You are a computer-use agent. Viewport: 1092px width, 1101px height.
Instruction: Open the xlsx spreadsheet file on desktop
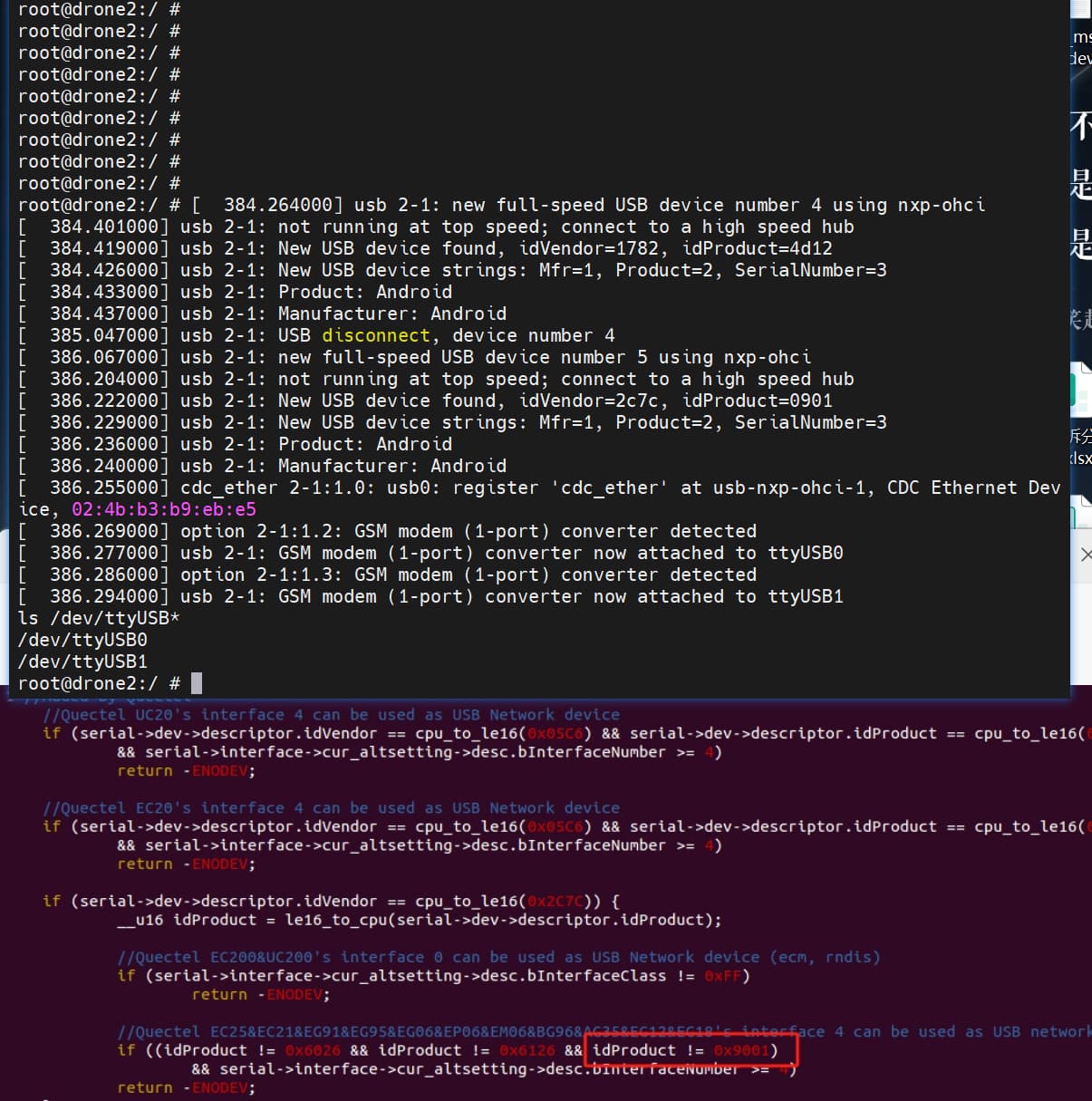pos(1081,391)
